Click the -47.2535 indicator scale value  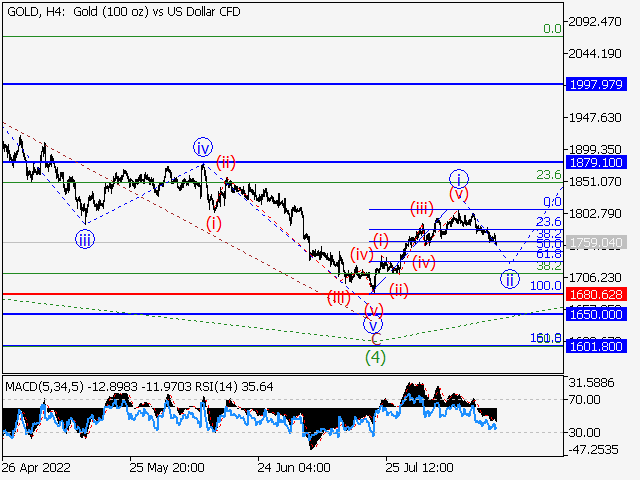[593, 450]
